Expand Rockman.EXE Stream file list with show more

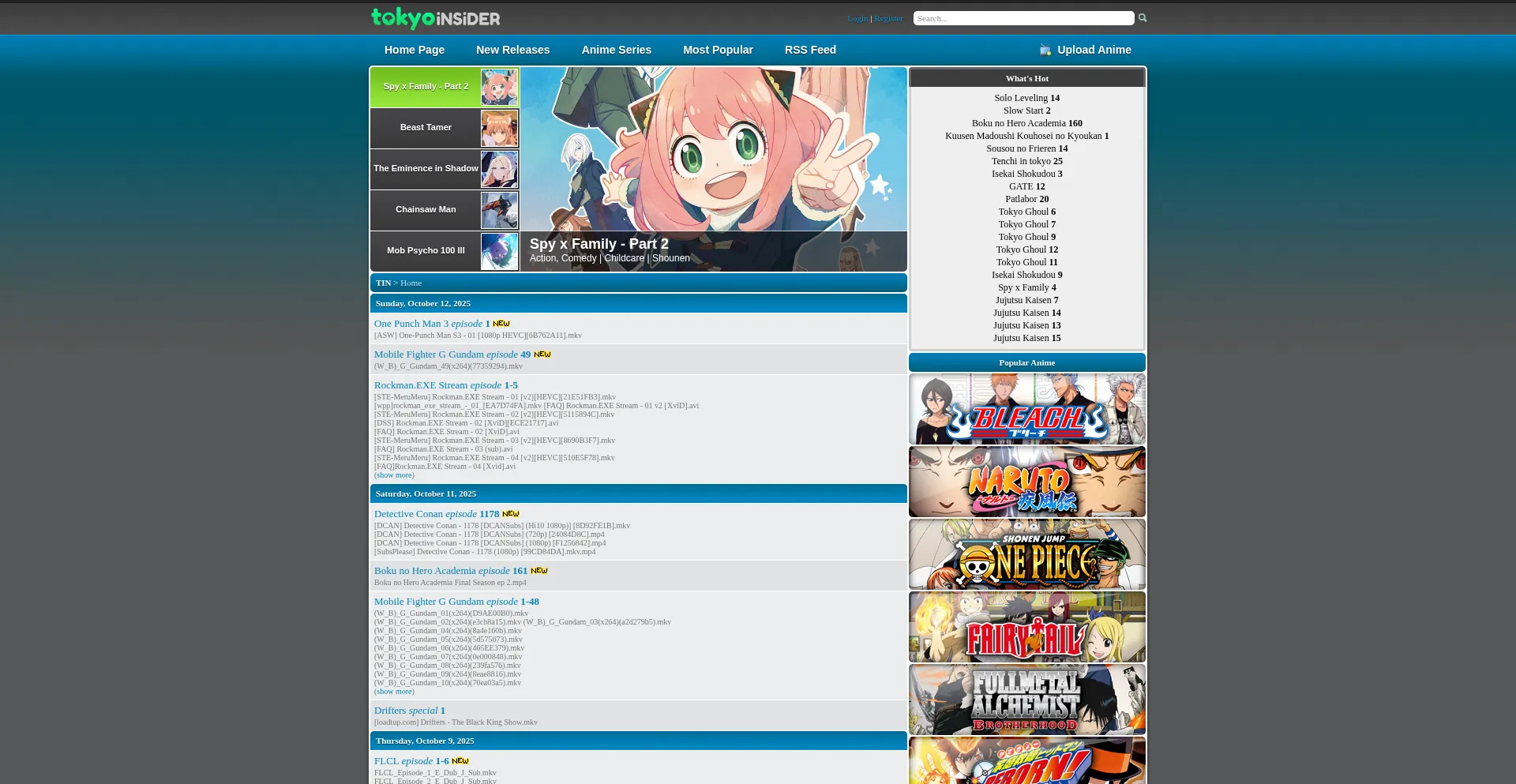[394, 475]
